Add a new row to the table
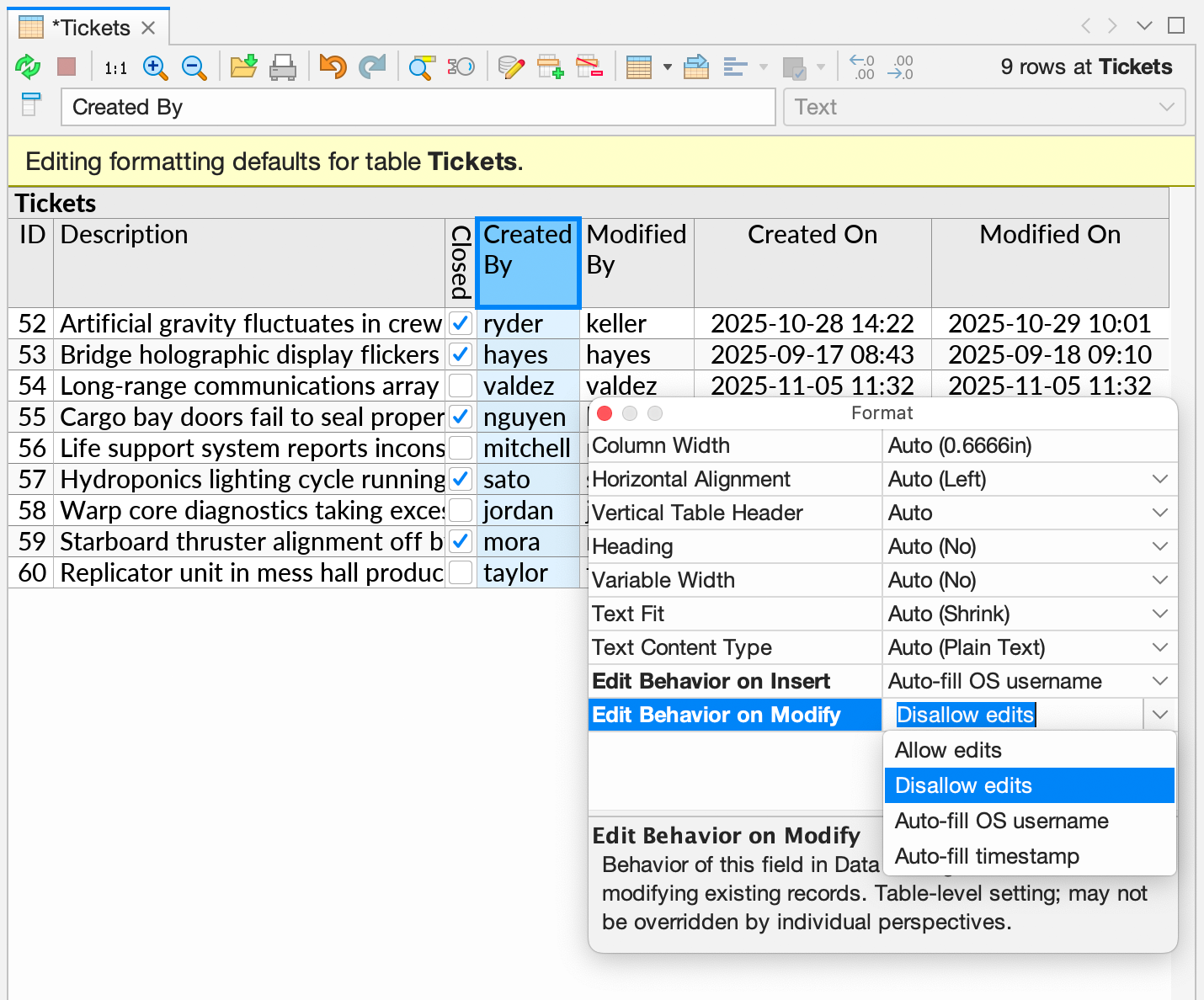 pos(551,66)
